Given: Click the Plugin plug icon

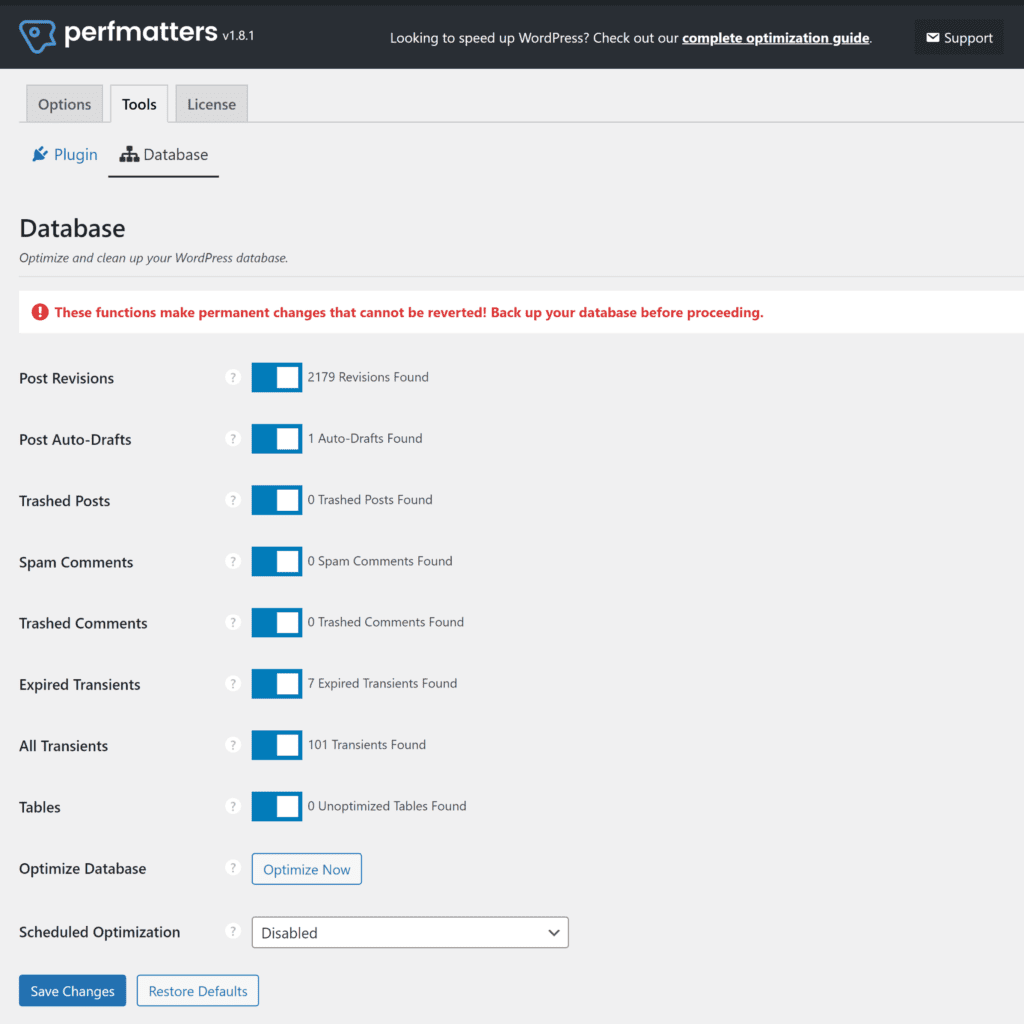Looking at the screenshot, I should coord(40,154).
